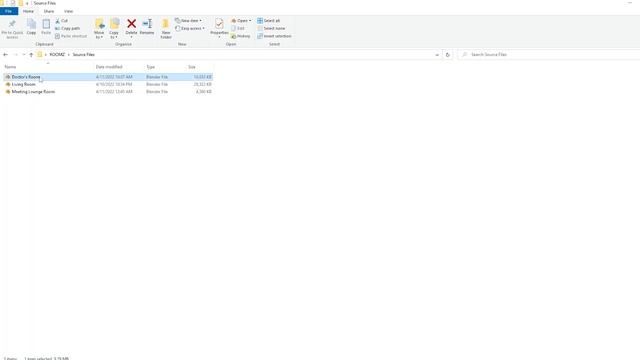Click the Meeting Lounge Room size value
Image resolution: width=640 pixels, height=360 pixels.
click(x=204, y=92)
